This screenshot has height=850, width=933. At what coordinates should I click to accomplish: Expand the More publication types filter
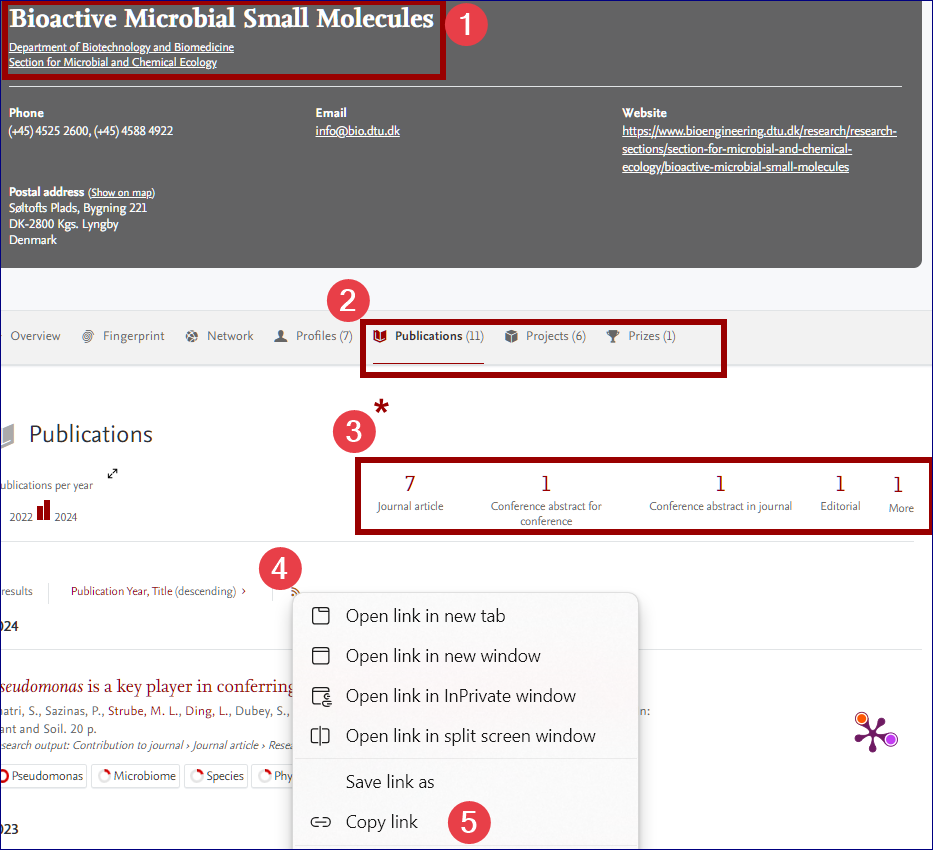(x=900, y=494)
